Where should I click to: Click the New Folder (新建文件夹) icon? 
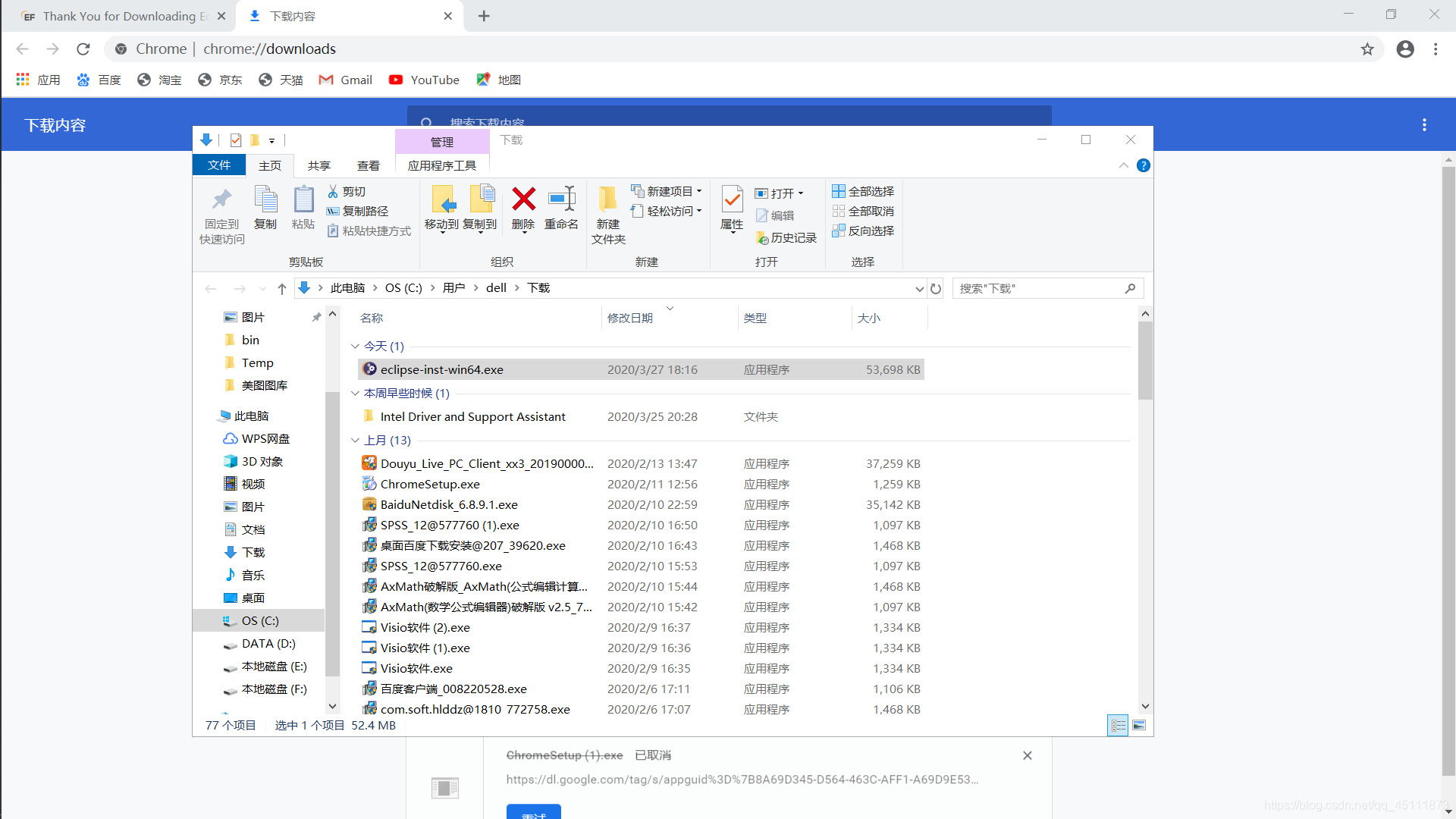point(607,199)
